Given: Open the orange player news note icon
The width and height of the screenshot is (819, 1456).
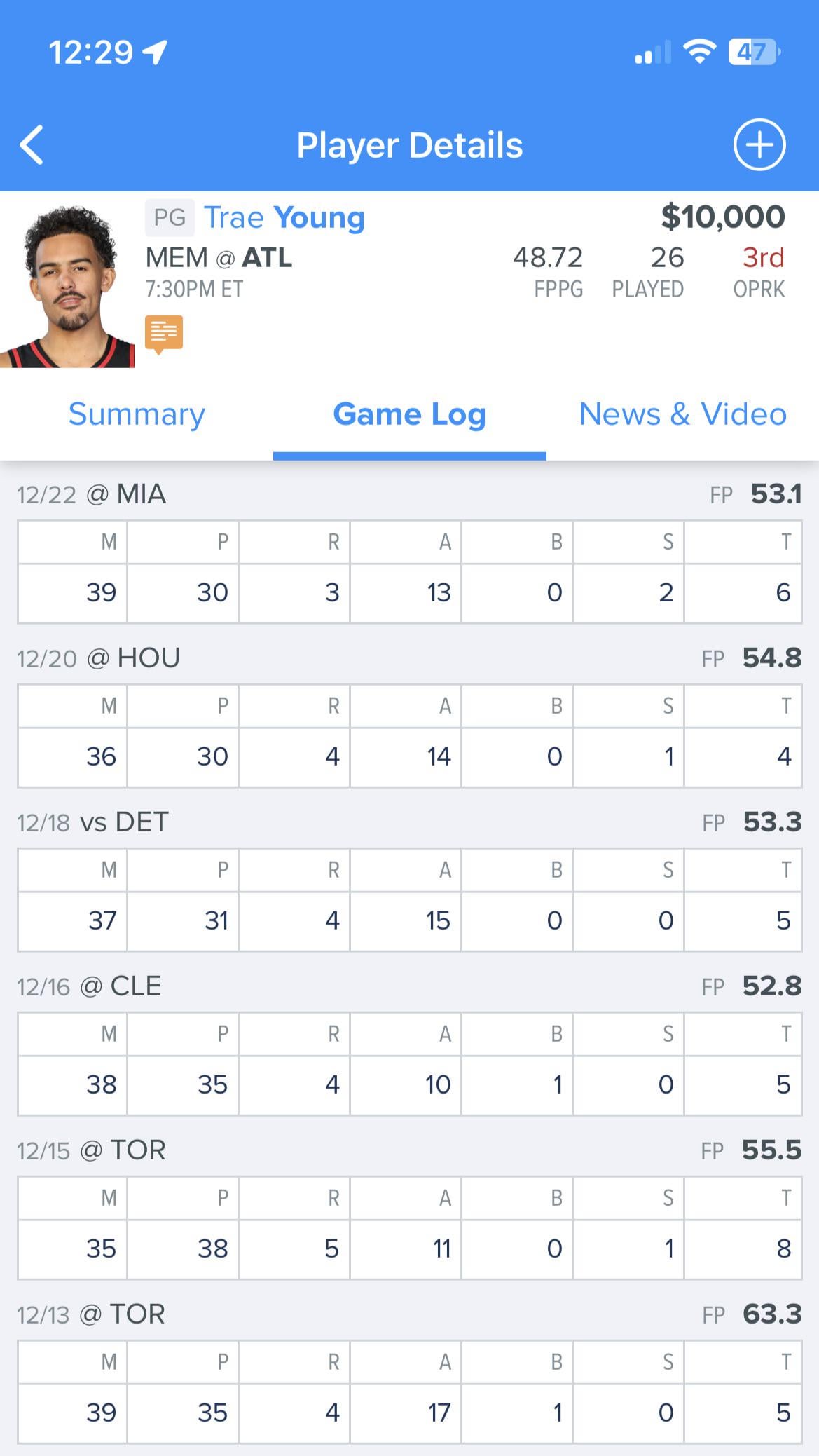Looking at the screenshot, I should 164,333.
